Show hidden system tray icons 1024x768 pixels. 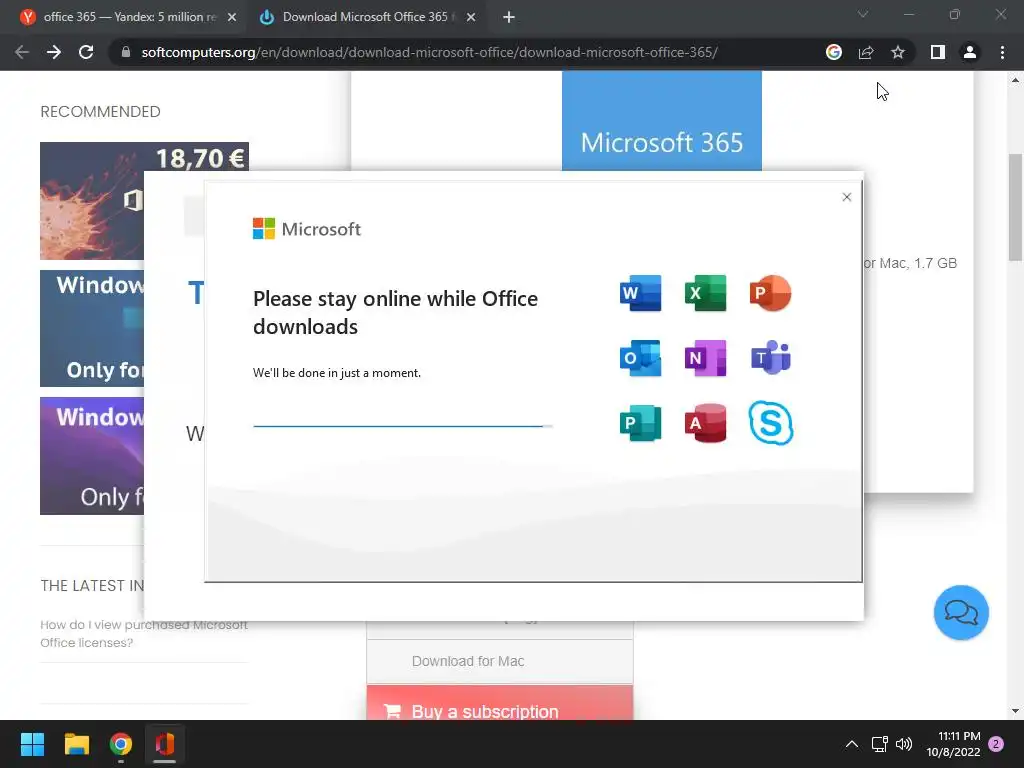[x=852, y=744]
